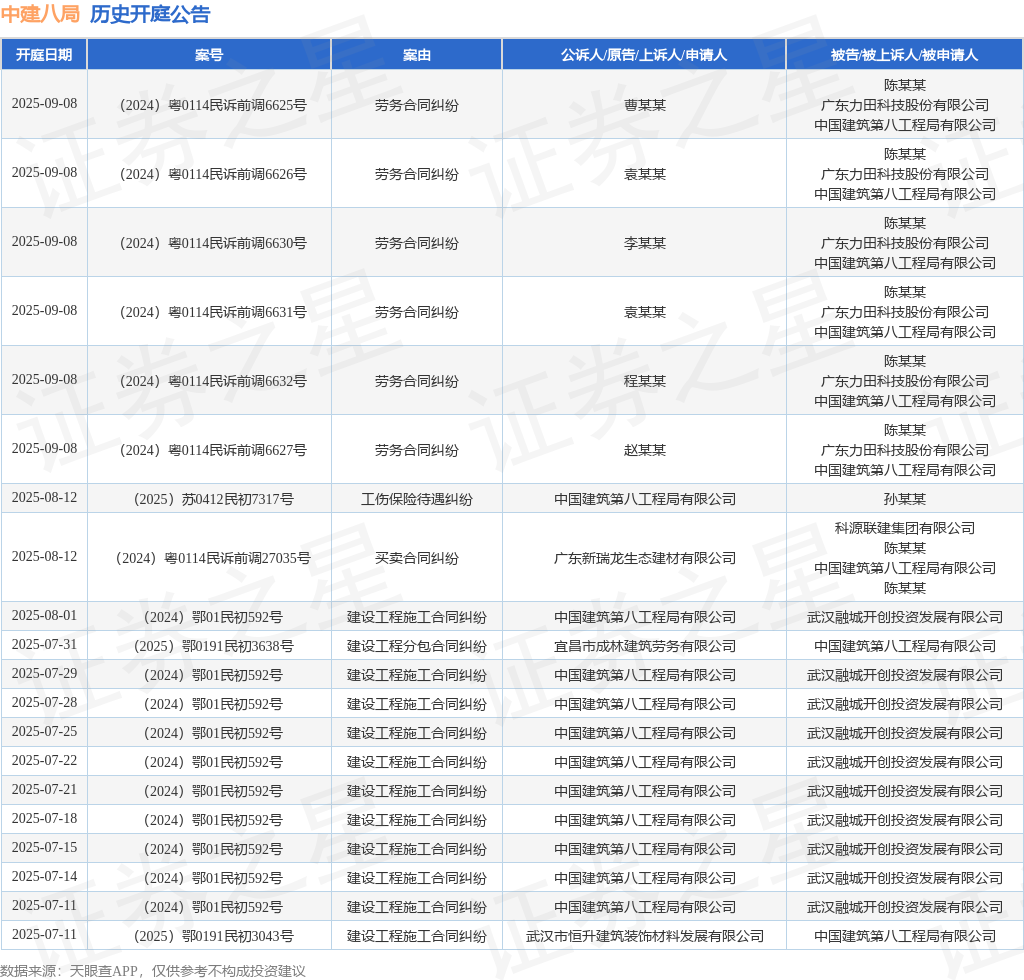Image resolution: width=1024 pixels, height=980 pixels.
Task: Click the 中建八局 title text
Action: (40, 14)
